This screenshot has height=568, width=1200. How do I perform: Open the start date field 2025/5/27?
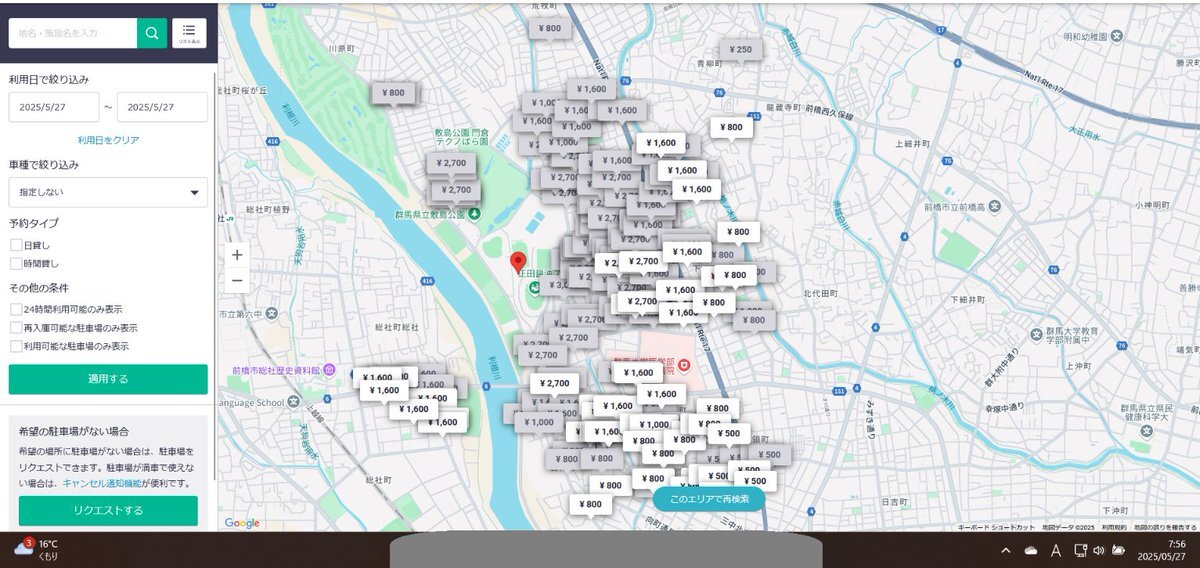tap(54, 107)
